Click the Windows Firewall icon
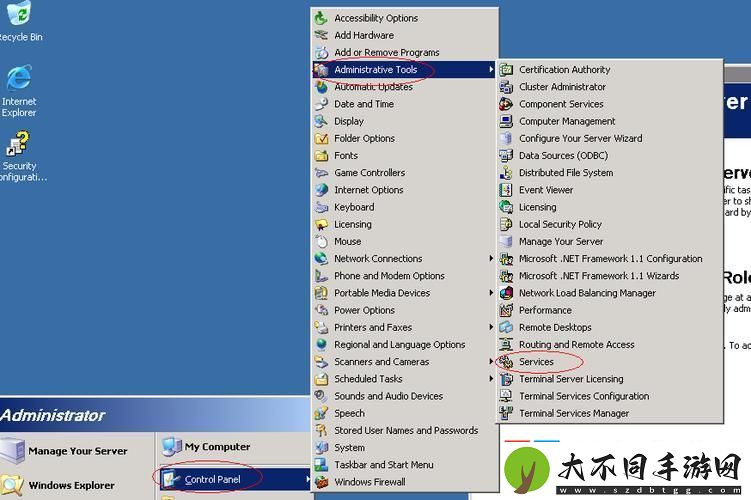The height and width of the screenshot is (500, 751). [321, 482]
